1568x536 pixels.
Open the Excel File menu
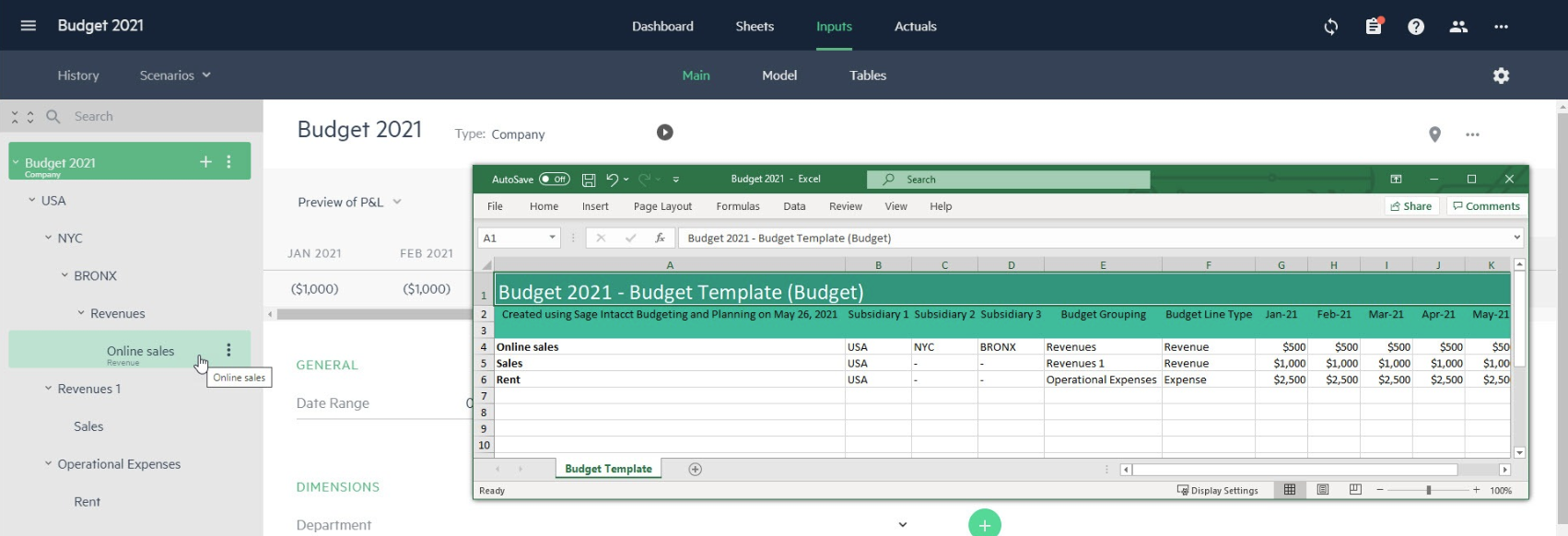point(495,206)
